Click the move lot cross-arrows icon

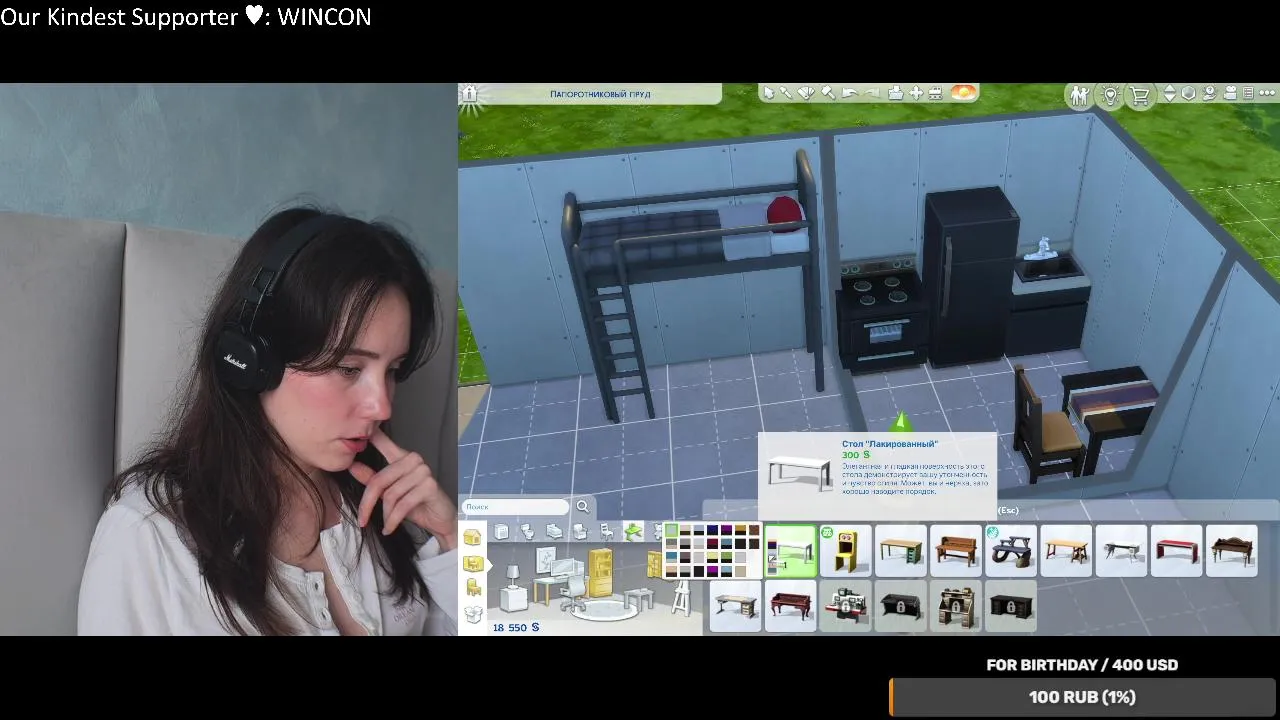coord(916,93)
